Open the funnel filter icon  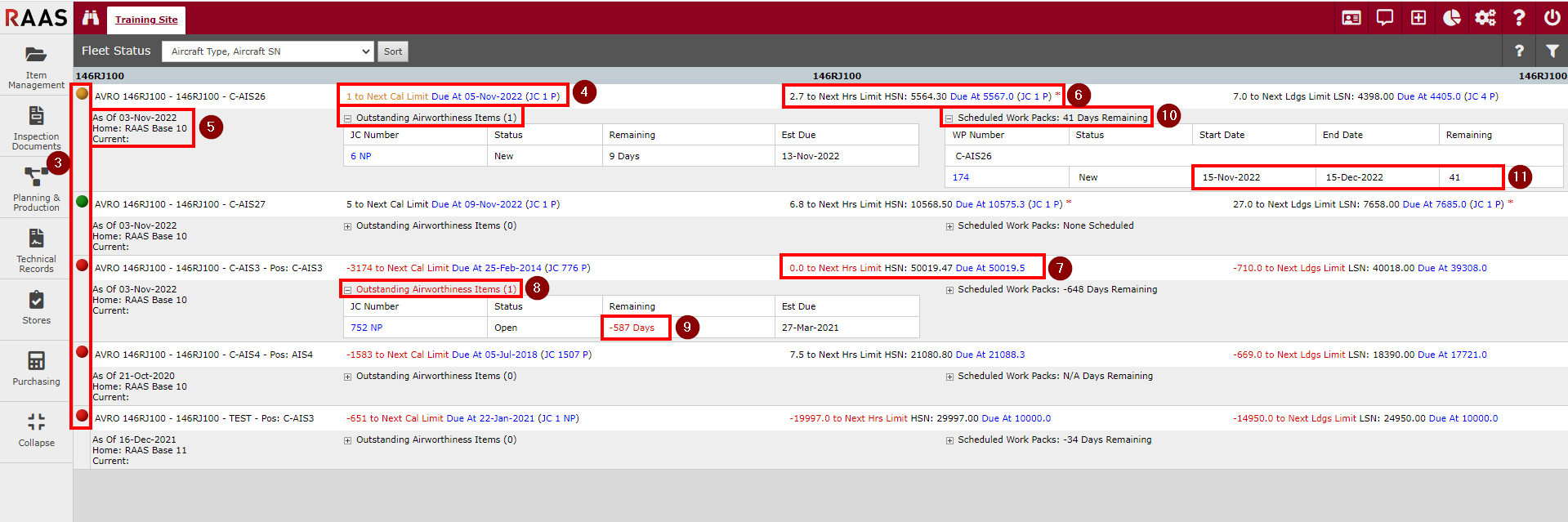click(x=1552, y=51)
